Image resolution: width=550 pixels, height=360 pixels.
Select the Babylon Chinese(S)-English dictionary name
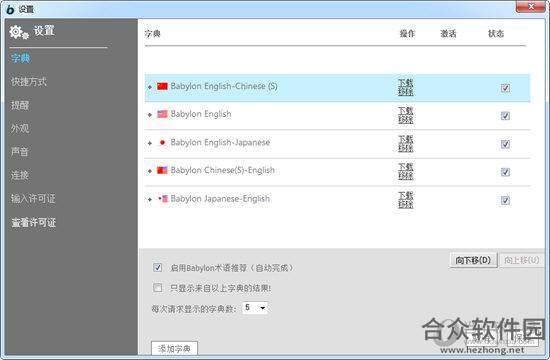coord(223,170)
